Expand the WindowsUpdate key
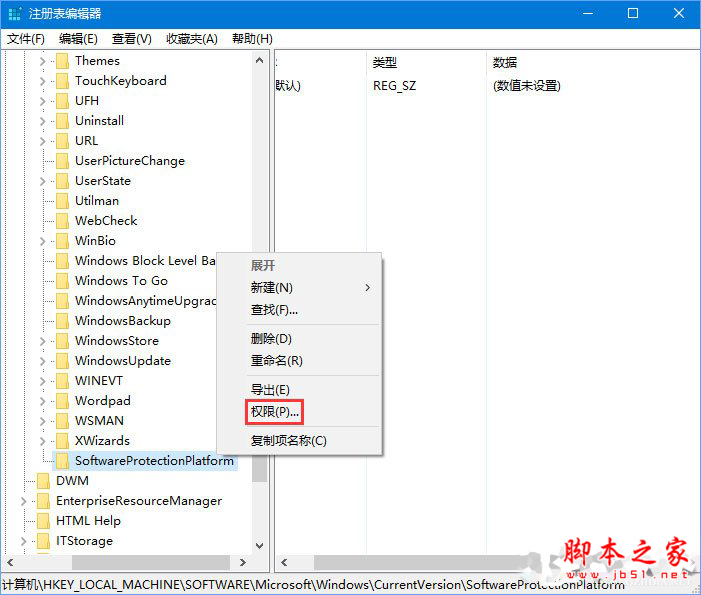701x595 pixels. (42, 361)
